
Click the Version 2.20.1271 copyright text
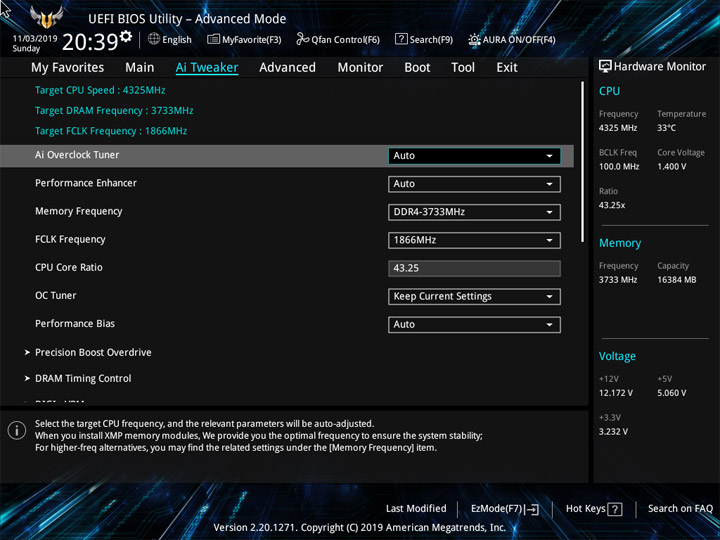point(360,527)
